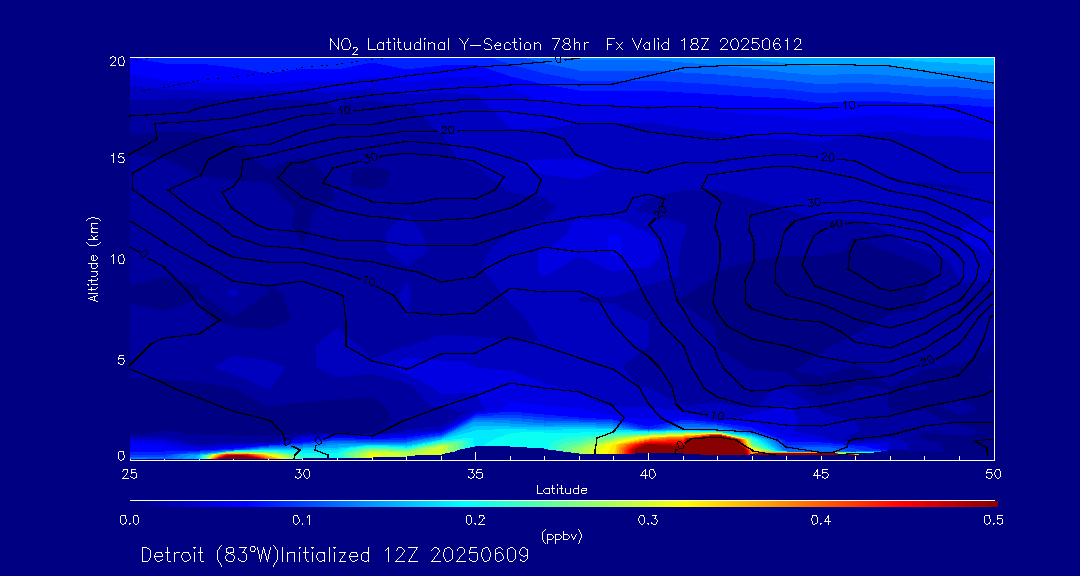Image resolution: width=1080 pixels, height=576 pixels.
Task: Click latitude axis tick label "40"
Action: coord(648,474)
